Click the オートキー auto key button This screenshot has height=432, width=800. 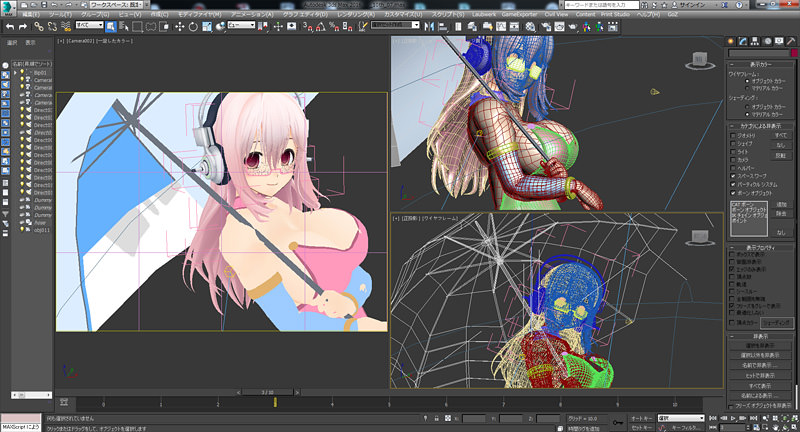coord(641,418)
